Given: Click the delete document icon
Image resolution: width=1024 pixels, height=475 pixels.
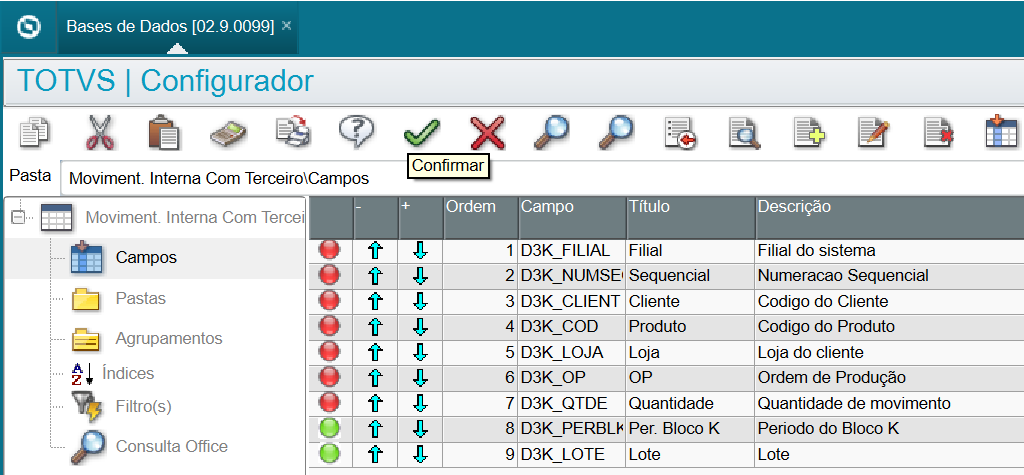Looking at the screenshot, I should point(938,133).
